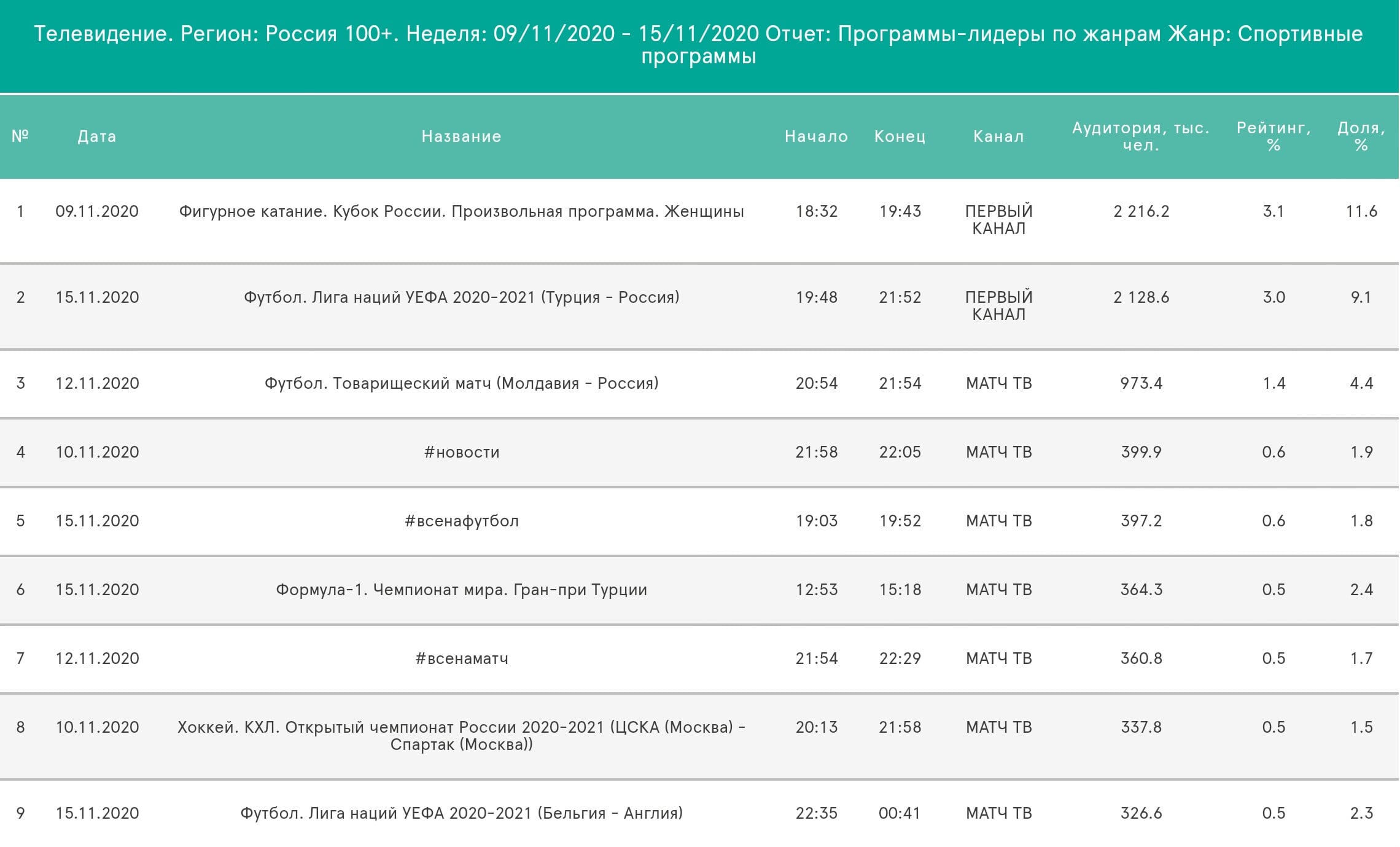The height and width of the screenshot is (847, 1400).
Task: Select date 15.11.2020 in row 2
Action: click(97, 297)
